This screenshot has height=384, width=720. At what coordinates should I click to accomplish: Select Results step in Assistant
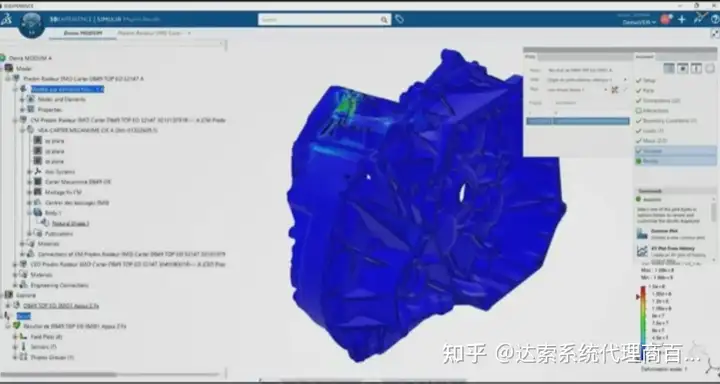675,161
